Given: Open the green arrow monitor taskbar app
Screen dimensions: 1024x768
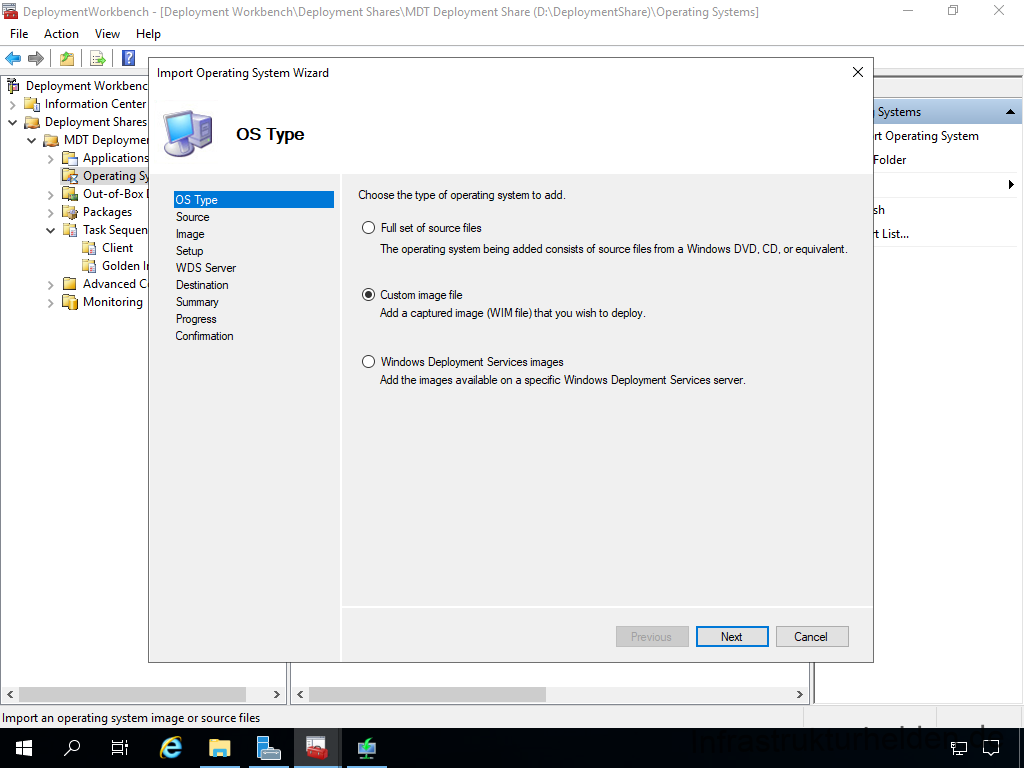Looking at the screenshot, I should pos(366,748).
